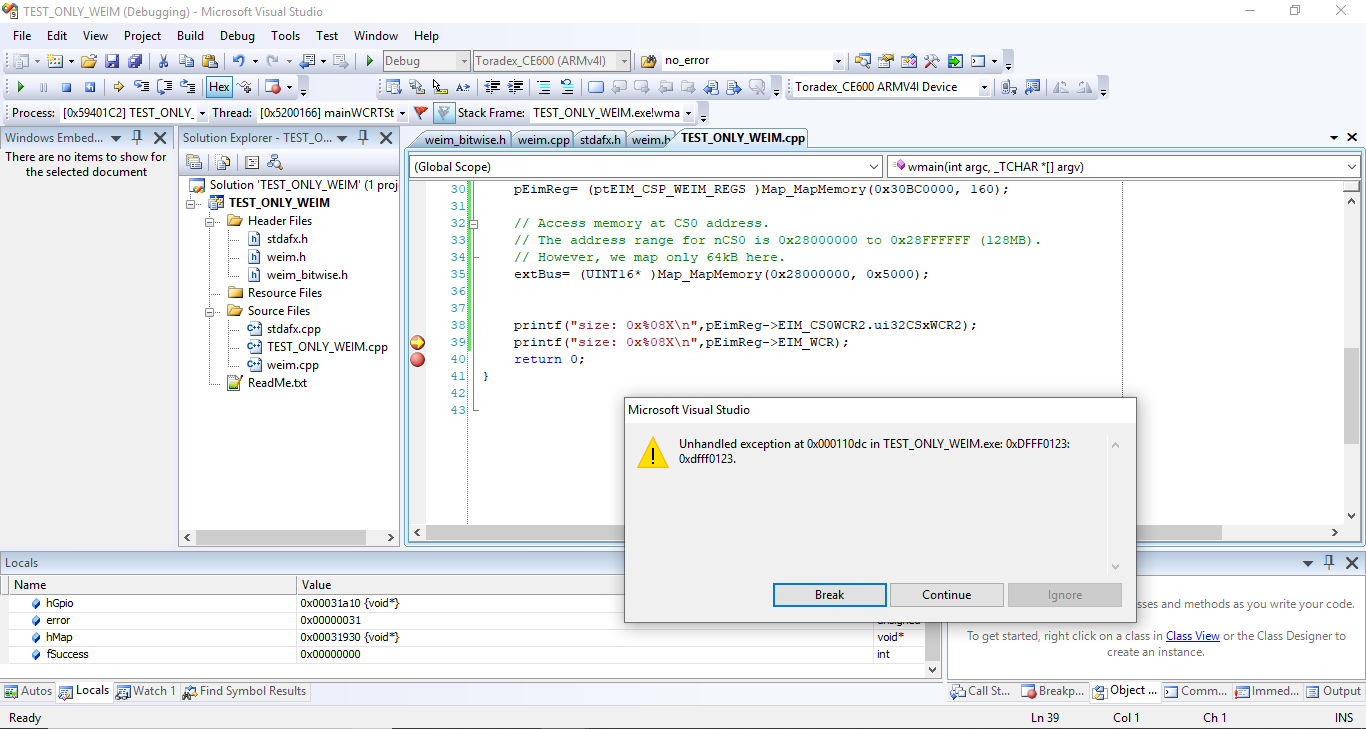Click the Step Over icon
This screenshot has width=1366, height=729.
pyautogui.click(x=165, y=87)
